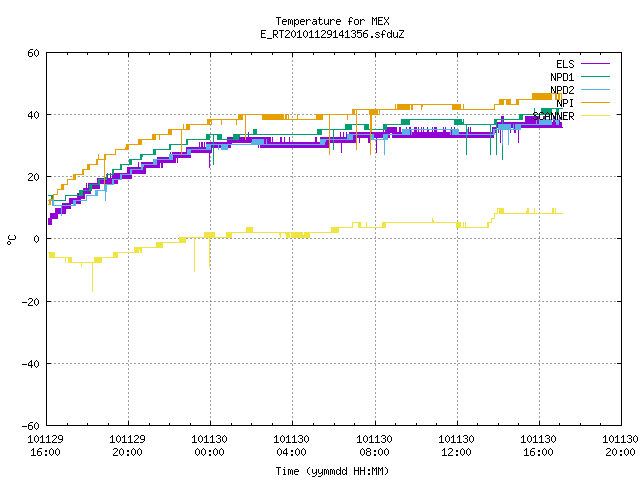
Task: Click the 60 y-axis tick label
Action: (x=33, y=53)
